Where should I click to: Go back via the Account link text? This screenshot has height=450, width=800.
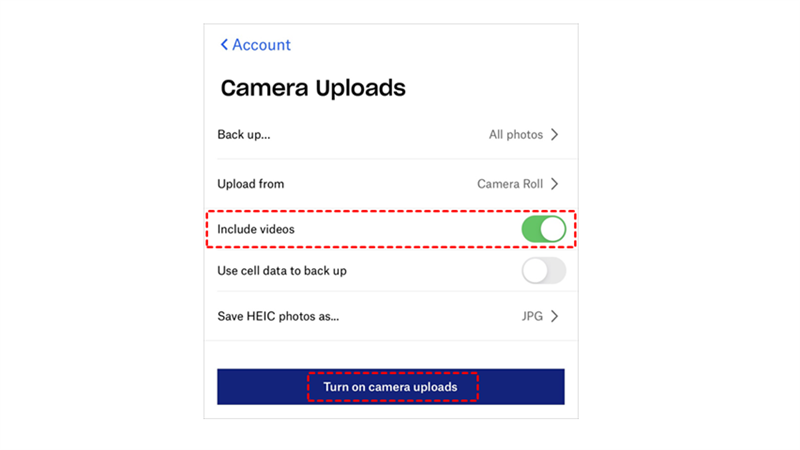coord(261,45)
